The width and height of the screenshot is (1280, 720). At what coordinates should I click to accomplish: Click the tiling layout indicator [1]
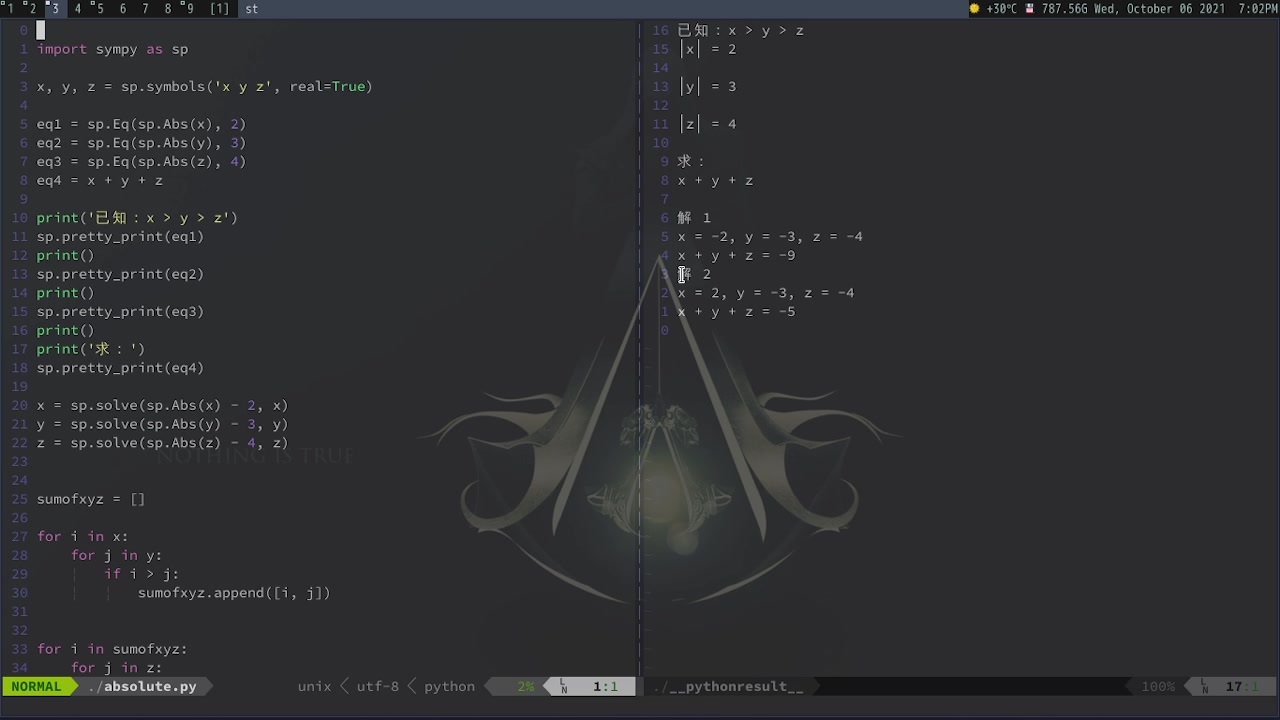click(221, 9)
